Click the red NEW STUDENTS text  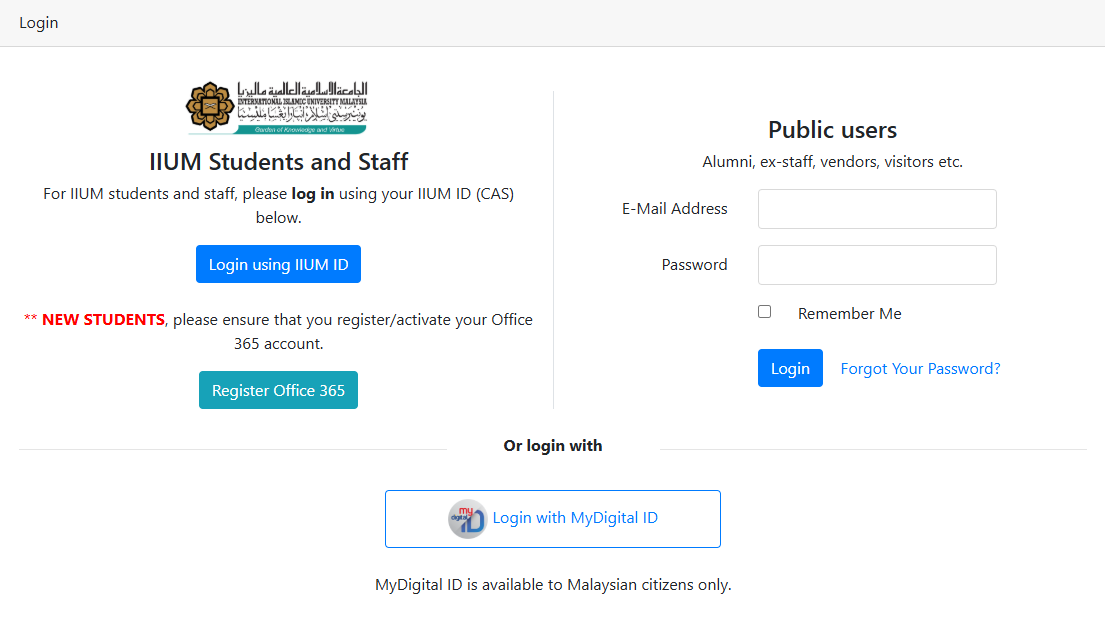tap(101, 319)
